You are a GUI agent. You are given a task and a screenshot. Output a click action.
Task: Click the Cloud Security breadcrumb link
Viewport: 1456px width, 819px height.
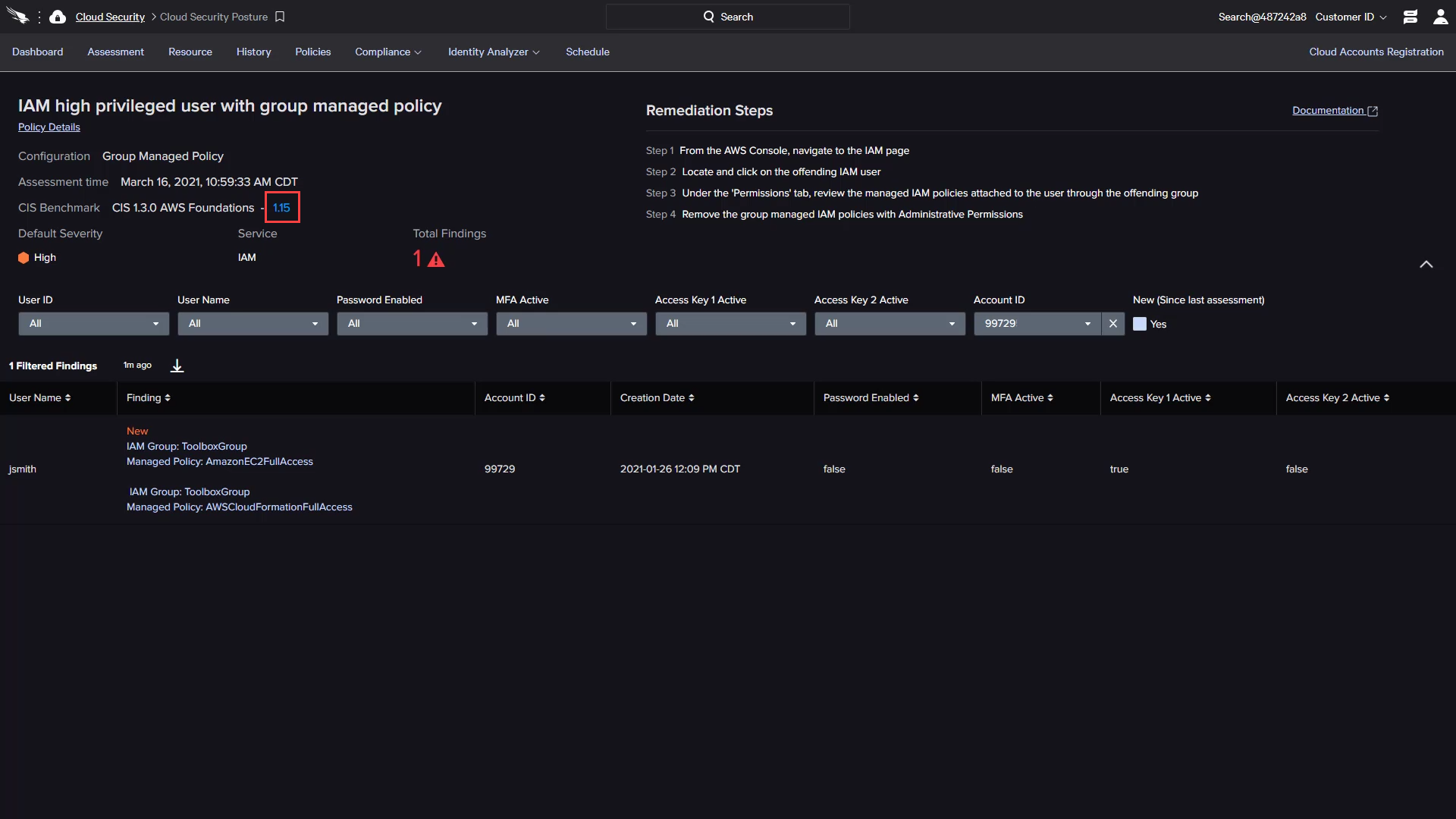click(110, 17)
